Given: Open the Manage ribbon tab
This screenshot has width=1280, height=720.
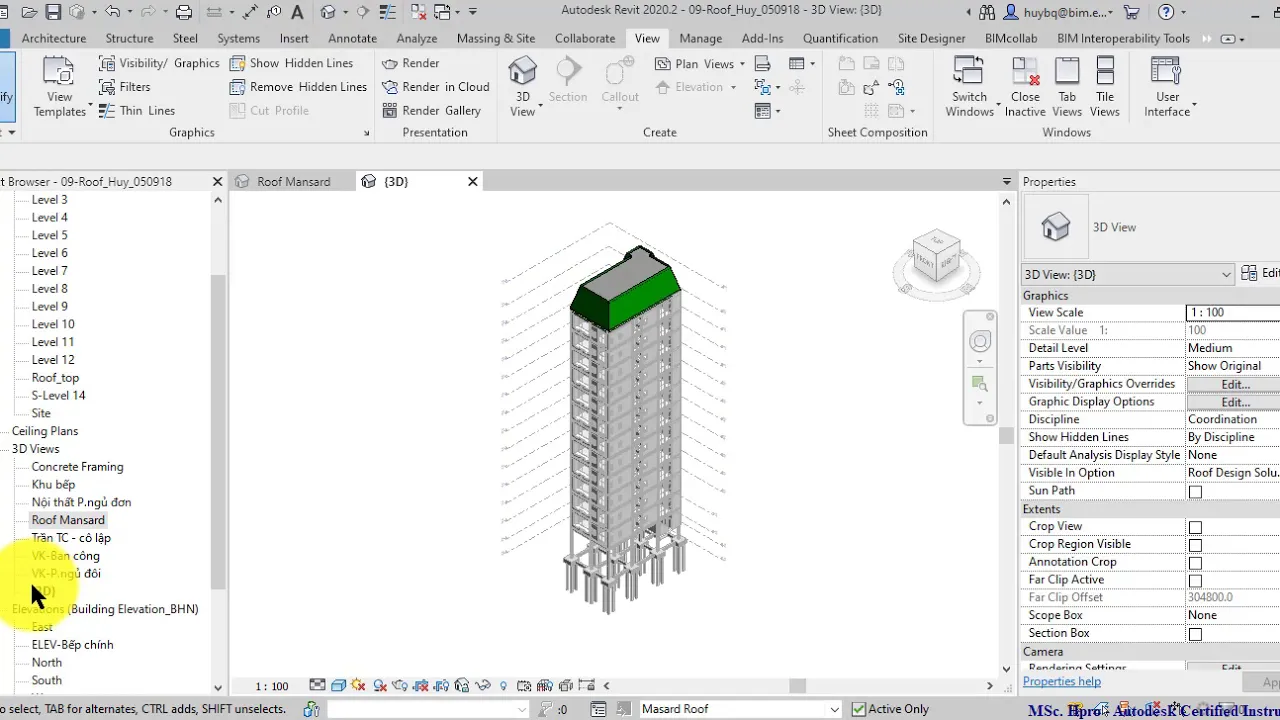Looking at the screenshot, I should [700, 38].
